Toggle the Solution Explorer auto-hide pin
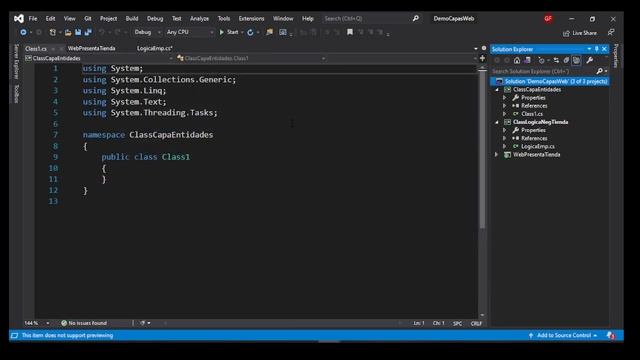This screenshot has width=640, height=360. pos(596,49)
